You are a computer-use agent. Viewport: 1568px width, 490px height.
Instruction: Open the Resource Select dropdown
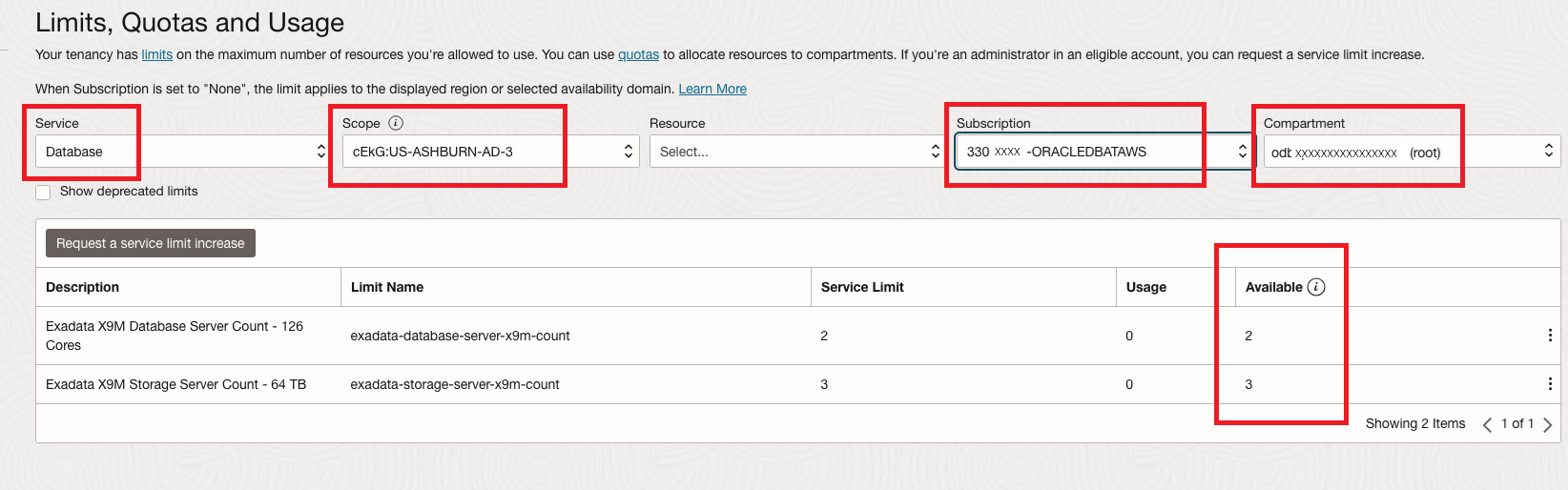click(x=795, y=152)
